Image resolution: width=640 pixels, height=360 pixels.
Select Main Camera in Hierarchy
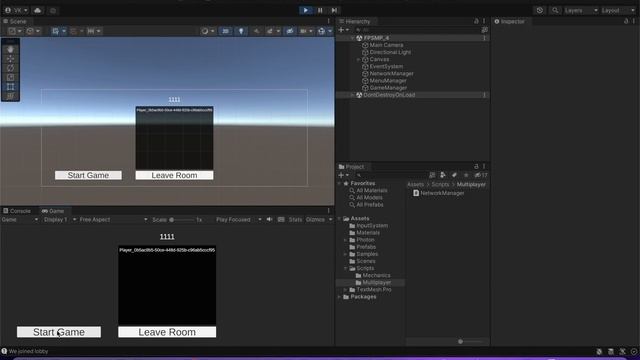pyautogui.click(x=386, y=45)
